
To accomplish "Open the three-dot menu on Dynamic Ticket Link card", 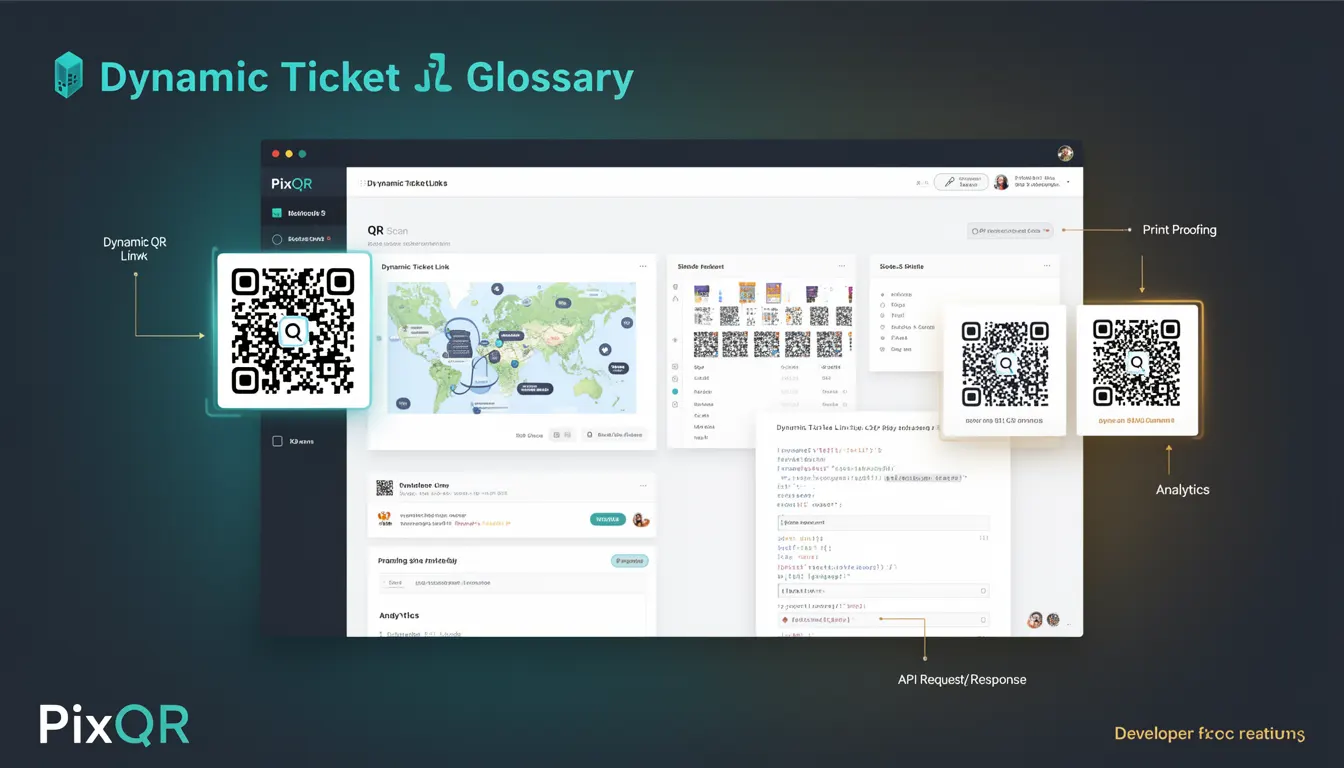I will tap(643, 266).
